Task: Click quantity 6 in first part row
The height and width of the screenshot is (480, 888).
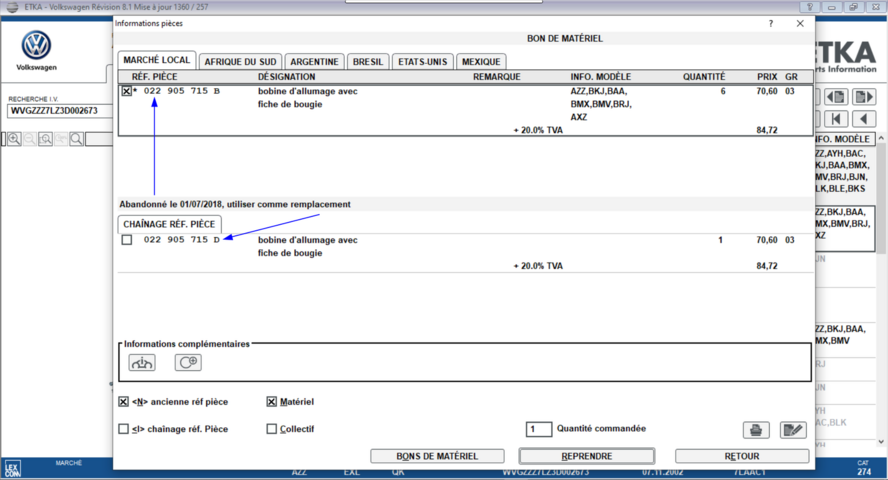Action: point(723,91)
